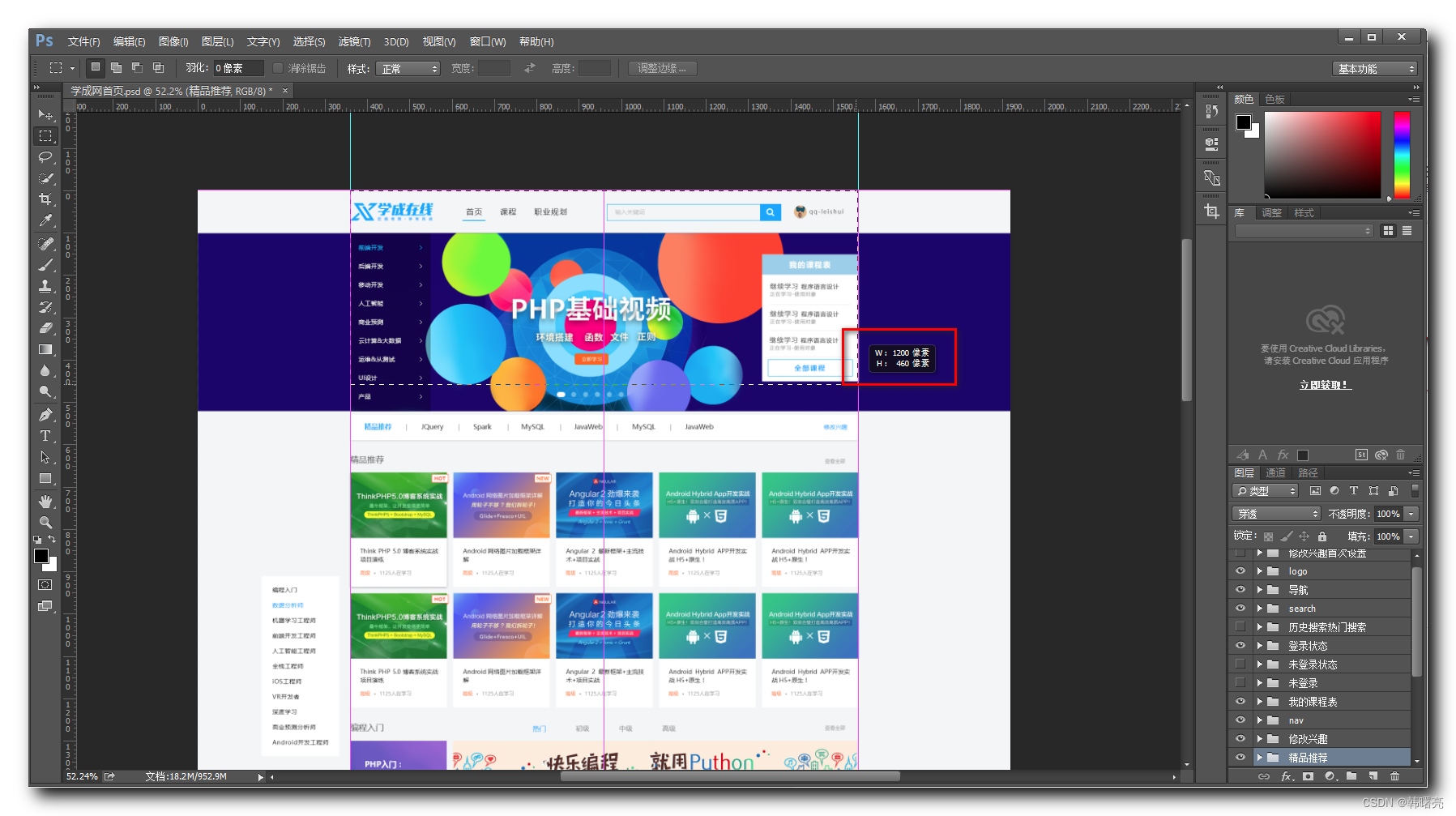Click the add layer mask icon
This screenshot has height=816, width=1456.
tap(1308, 776)
